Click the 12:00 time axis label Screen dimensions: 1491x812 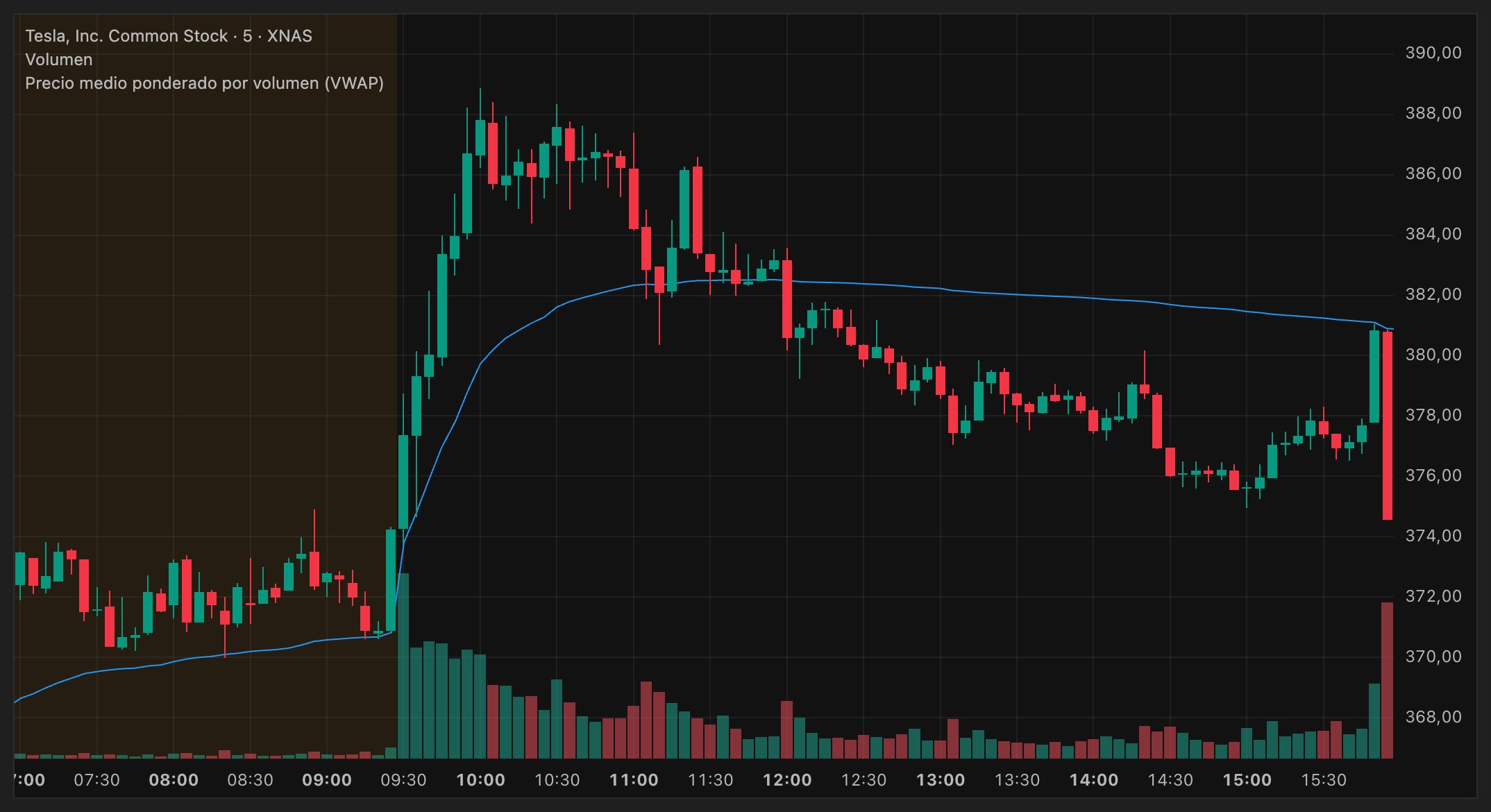point(787,780)
